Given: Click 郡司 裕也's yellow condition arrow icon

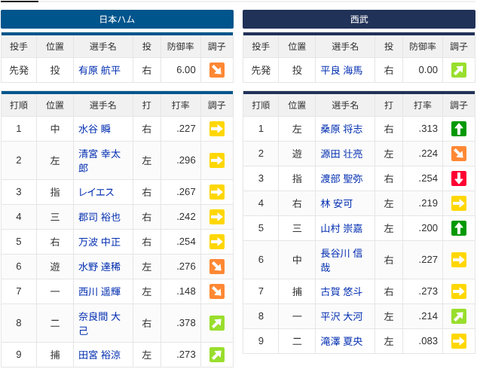Looking at the screenshot, I should coord(217,217).
